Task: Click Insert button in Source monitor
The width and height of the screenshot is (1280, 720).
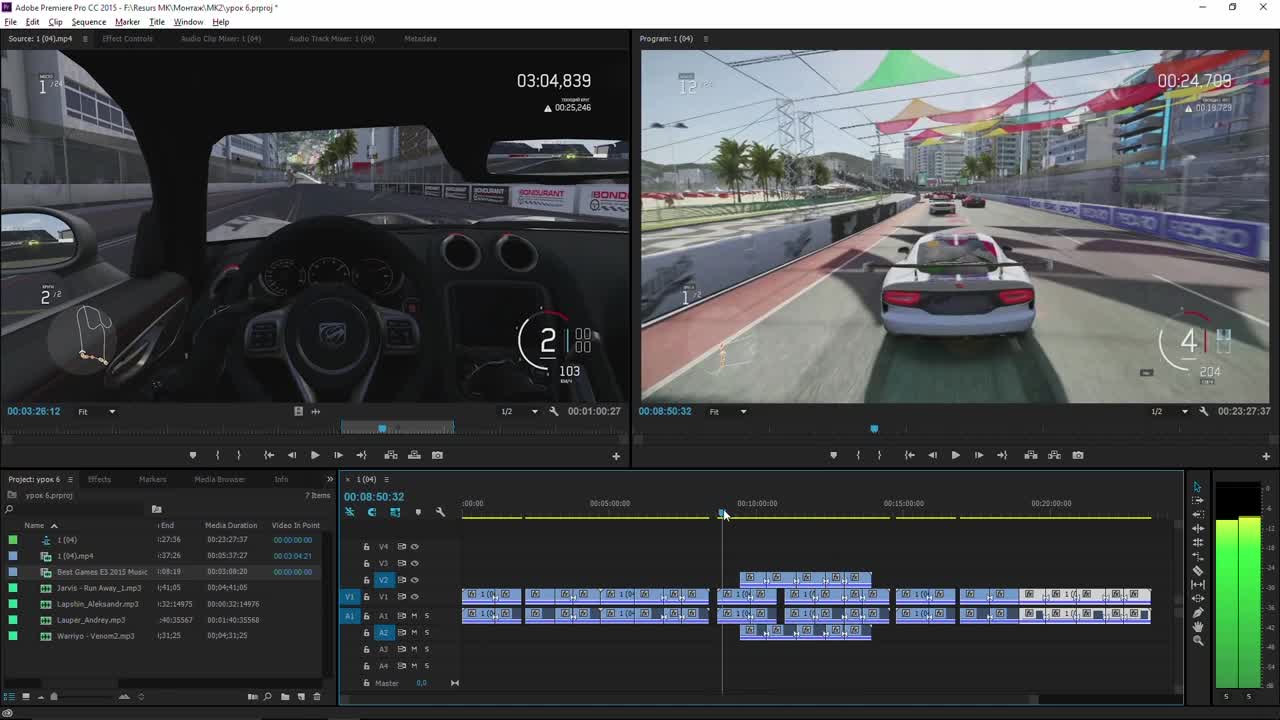Action: pos(391,455)
